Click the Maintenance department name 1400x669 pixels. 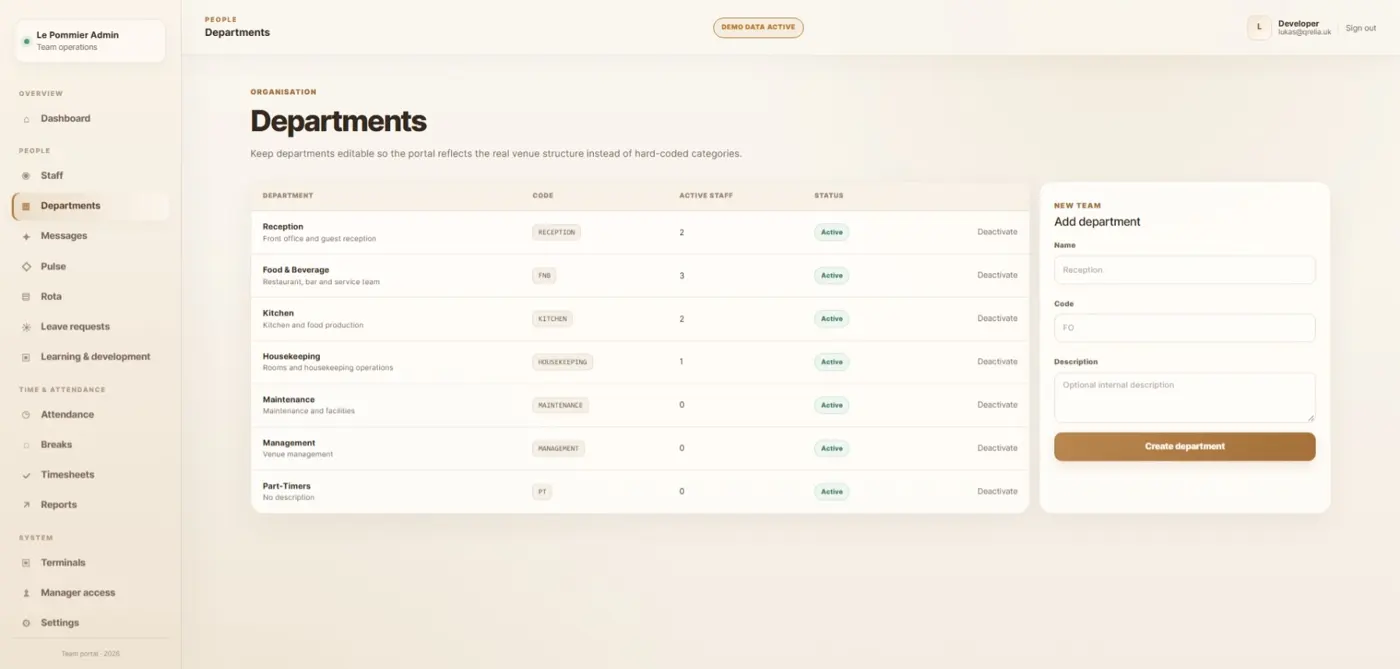pos(289,399)
